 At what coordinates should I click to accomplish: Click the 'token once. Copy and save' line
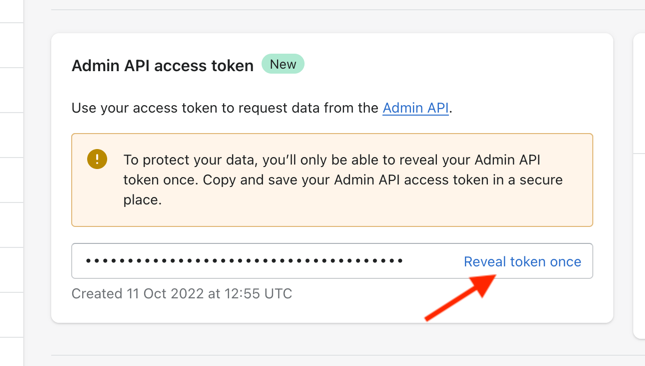pos(343,180)
